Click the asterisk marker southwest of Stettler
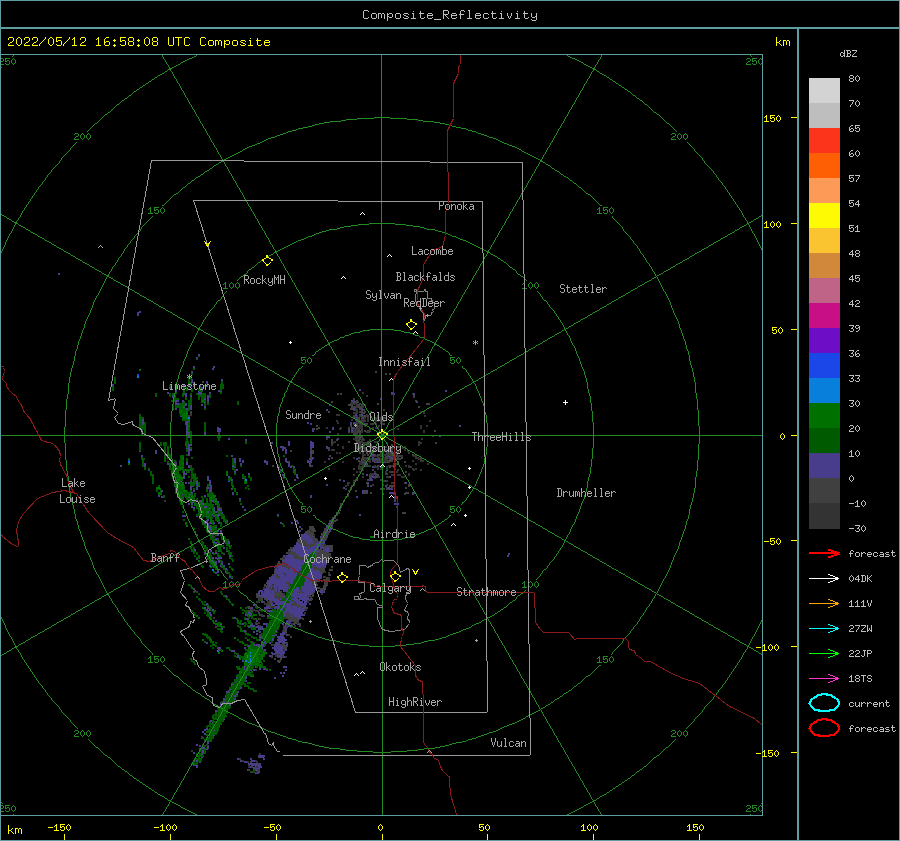Viewport: 900px width, 841px height. 475,343
